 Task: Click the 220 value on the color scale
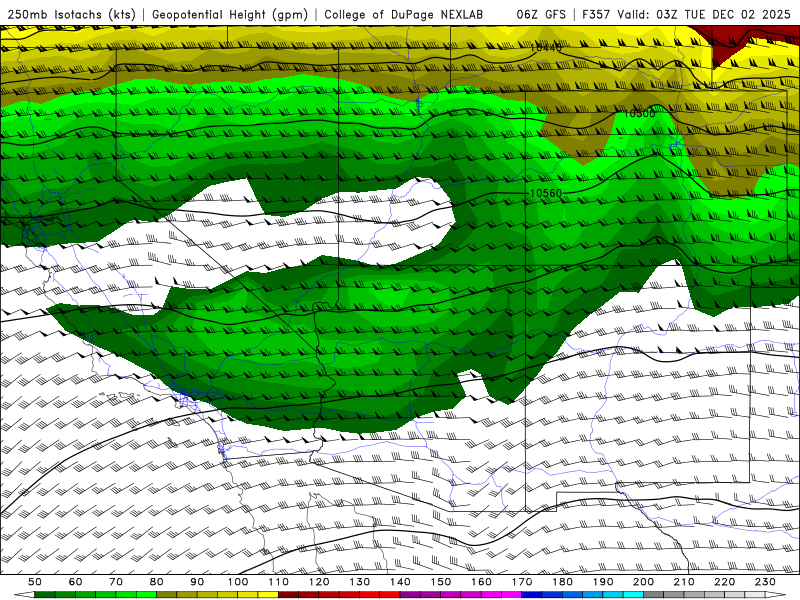click(724, 582)
